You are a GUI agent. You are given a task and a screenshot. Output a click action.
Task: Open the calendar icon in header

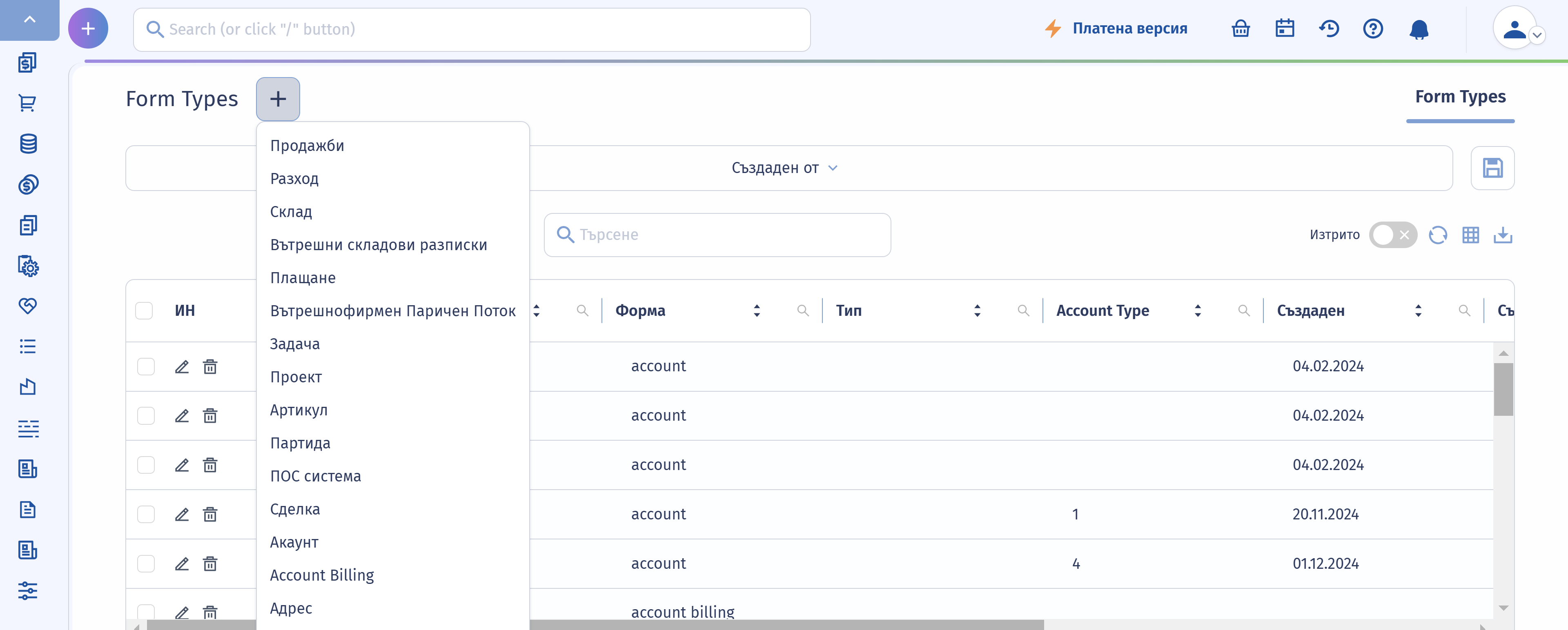pyautogui.click(x=1285, y=29)
